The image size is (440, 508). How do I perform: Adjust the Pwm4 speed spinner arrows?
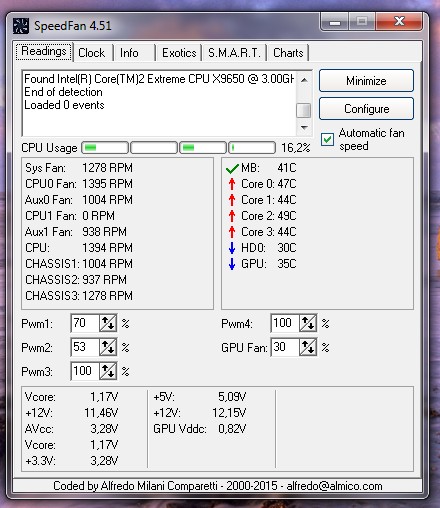tap(308, 323)
